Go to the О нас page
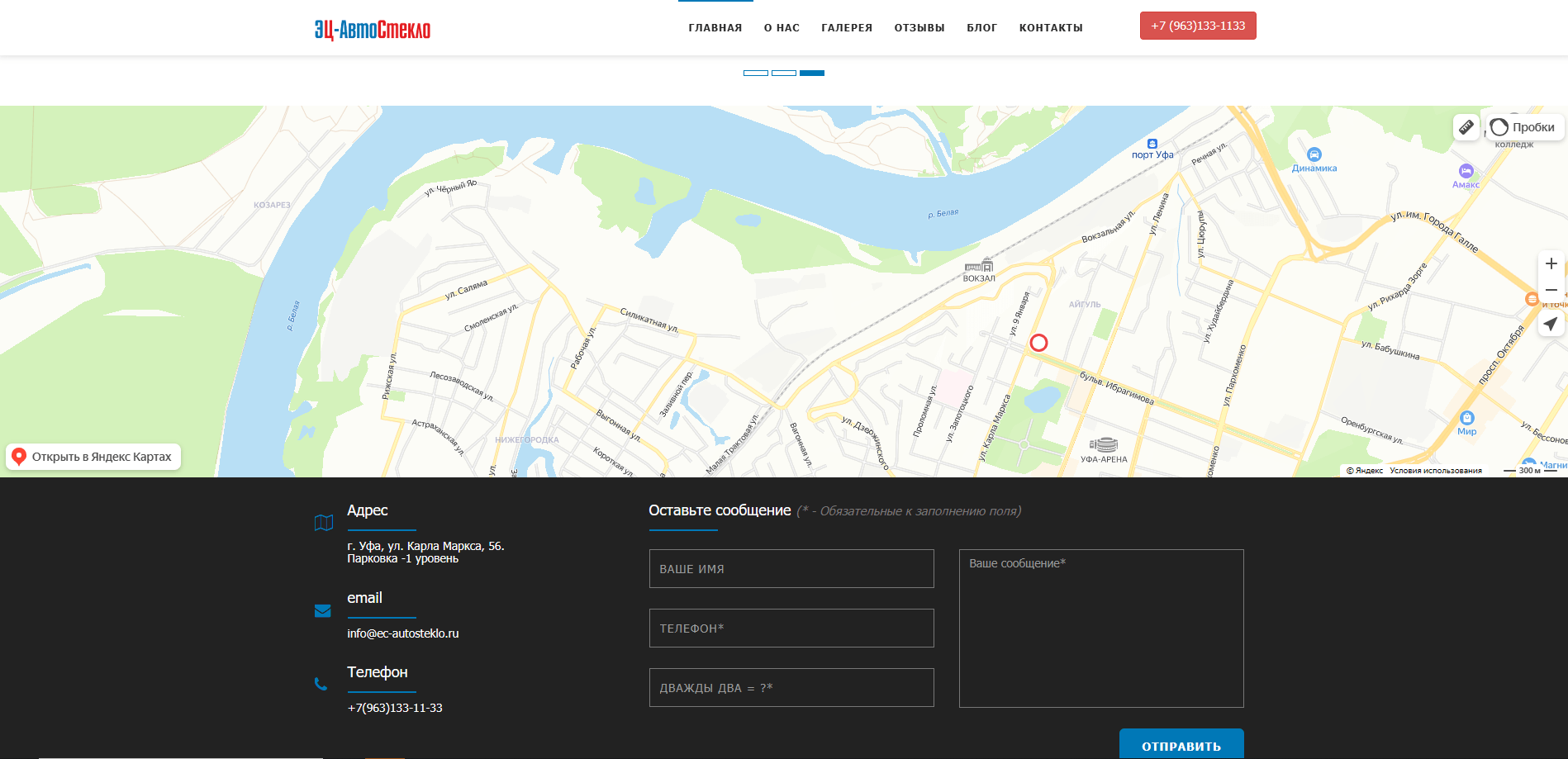Viewport: 1568px width, 759px height. point(782,28)
